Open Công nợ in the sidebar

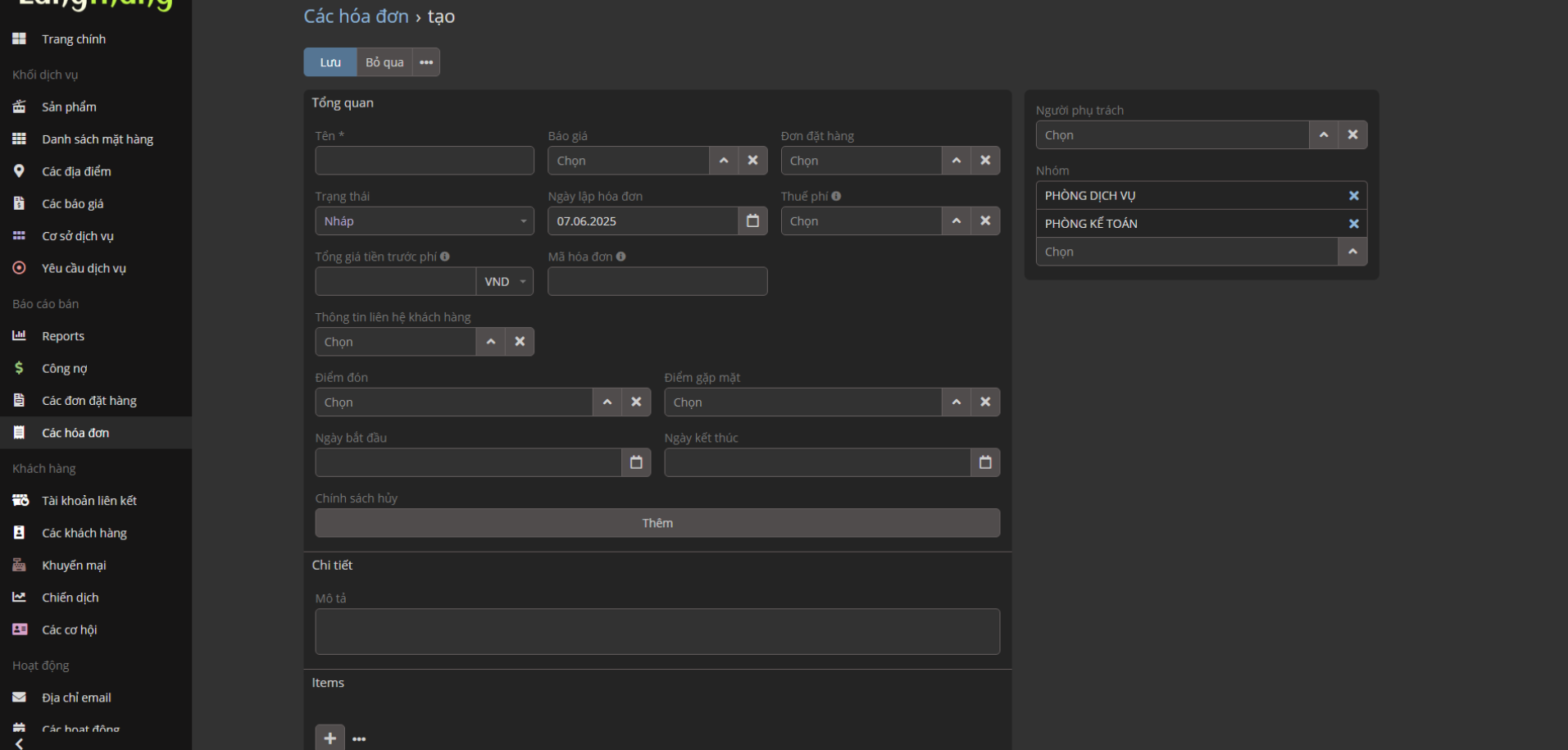64,369
